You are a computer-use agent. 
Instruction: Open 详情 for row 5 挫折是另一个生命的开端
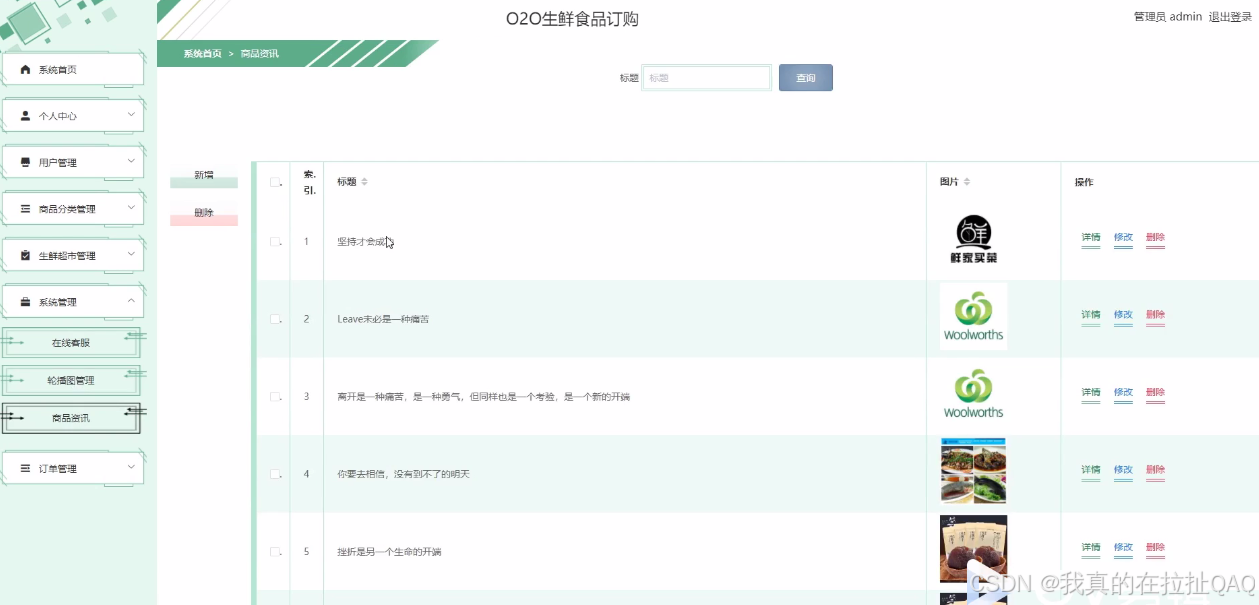pyautogui.click(x=1091, y=548)
